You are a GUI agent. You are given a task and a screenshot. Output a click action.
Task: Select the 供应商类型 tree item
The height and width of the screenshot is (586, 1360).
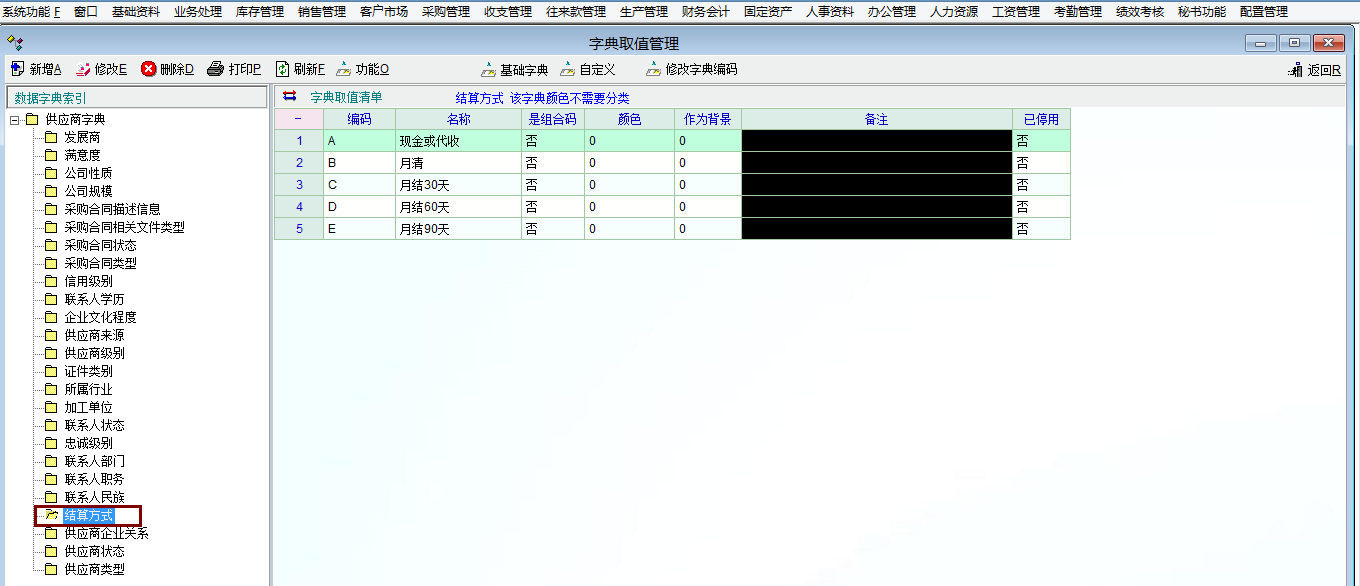click(x=94, y=569)
